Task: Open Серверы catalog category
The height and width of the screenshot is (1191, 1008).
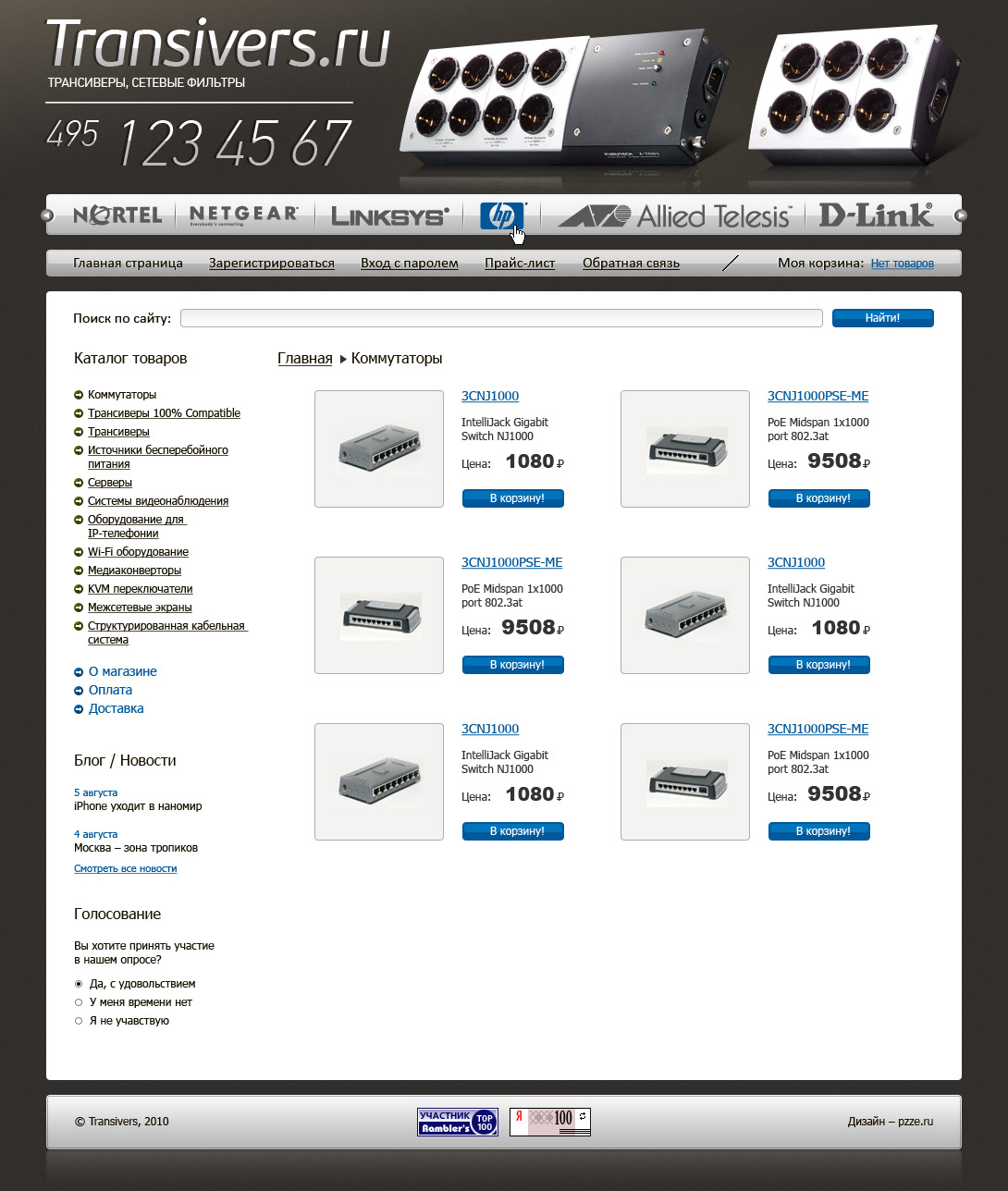Action: [110, 483]
